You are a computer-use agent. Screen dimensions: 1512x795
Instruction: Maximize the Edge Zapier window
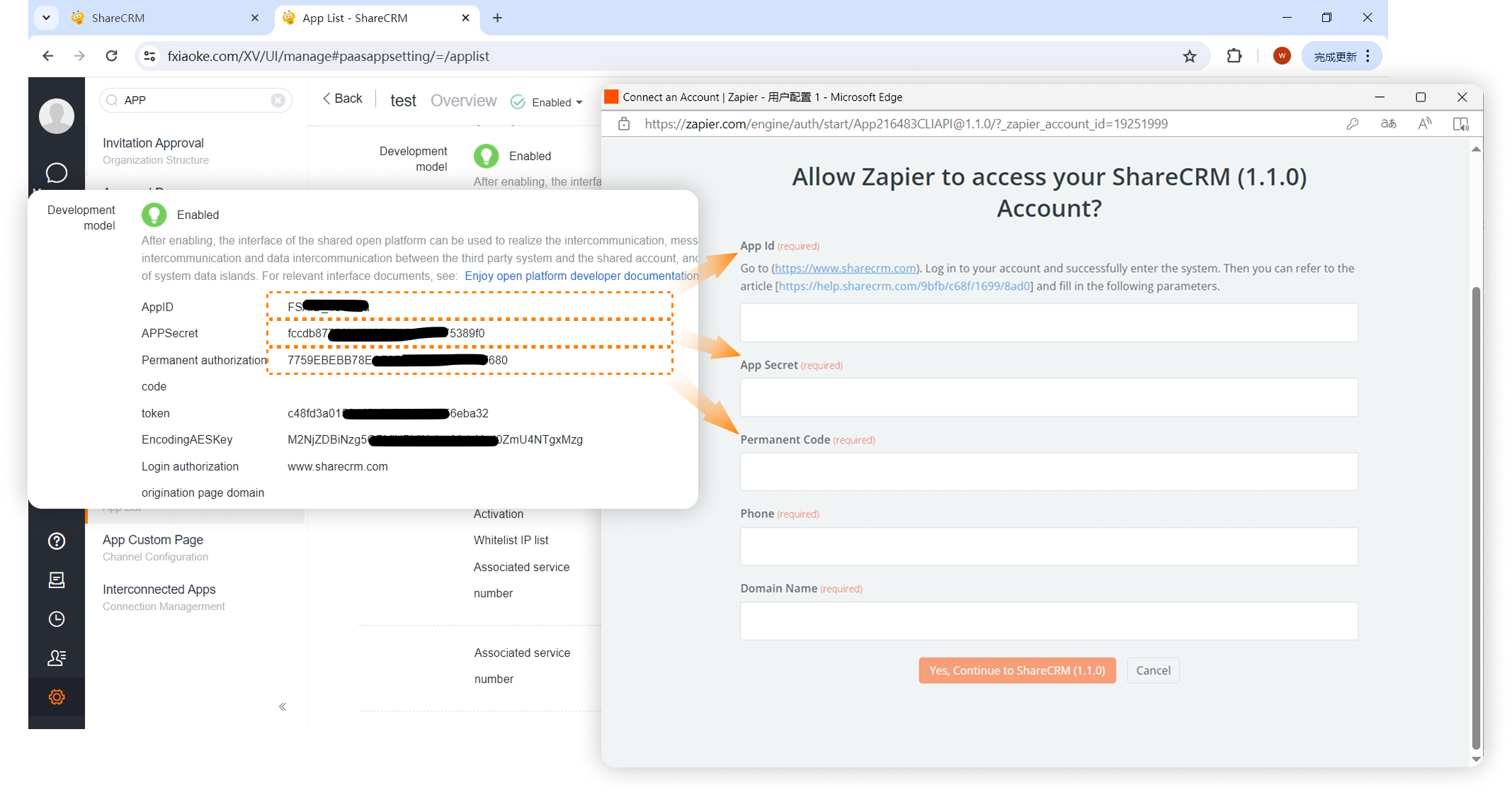pyautogui.click(x=1421, y=97)
